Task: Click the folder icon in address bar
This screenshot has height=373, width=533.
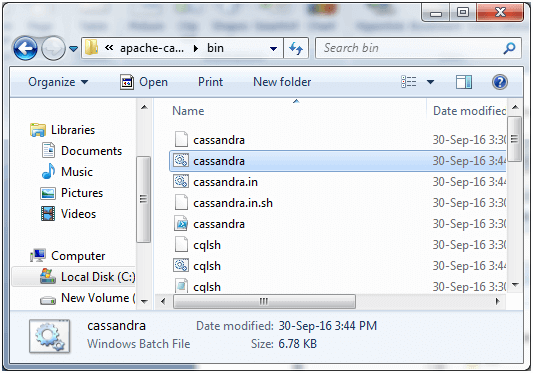Action: (x=91, y=48)
